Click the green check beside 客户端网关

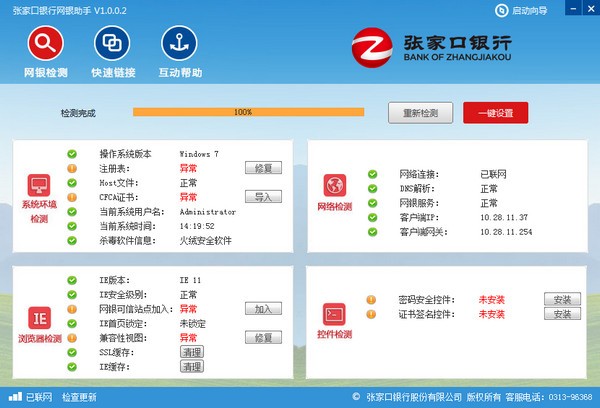372,232
